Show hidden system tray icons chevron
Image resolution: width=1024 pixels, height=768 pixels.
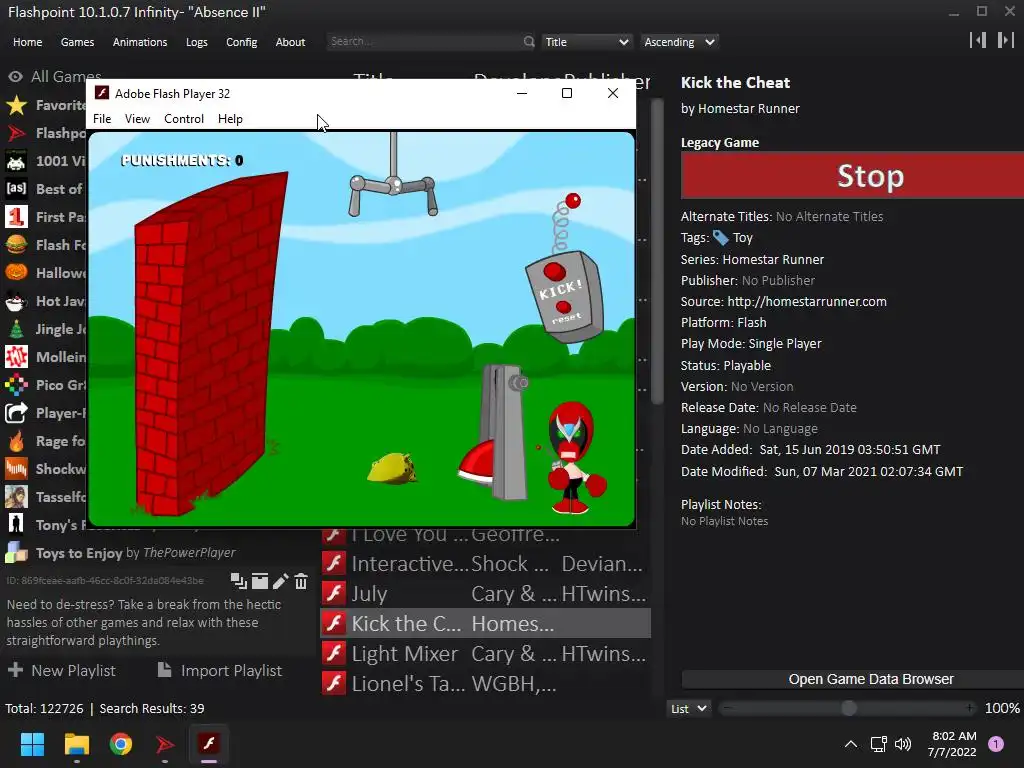coord(850,744)
